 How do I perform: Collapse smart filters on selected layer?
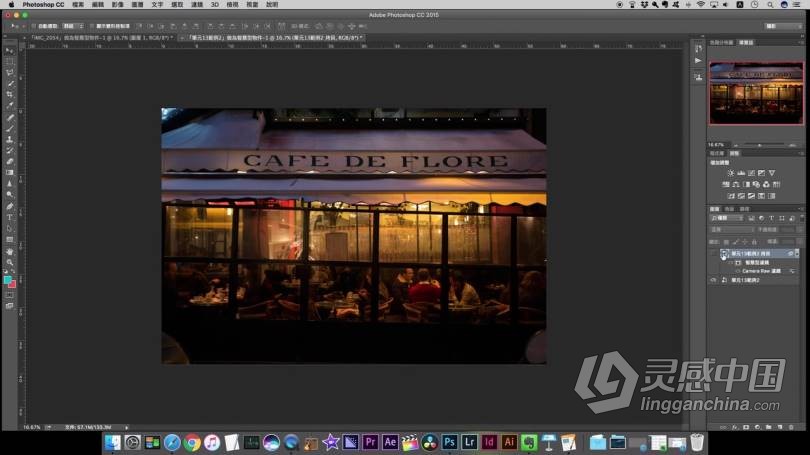click(x=797, y=254)
